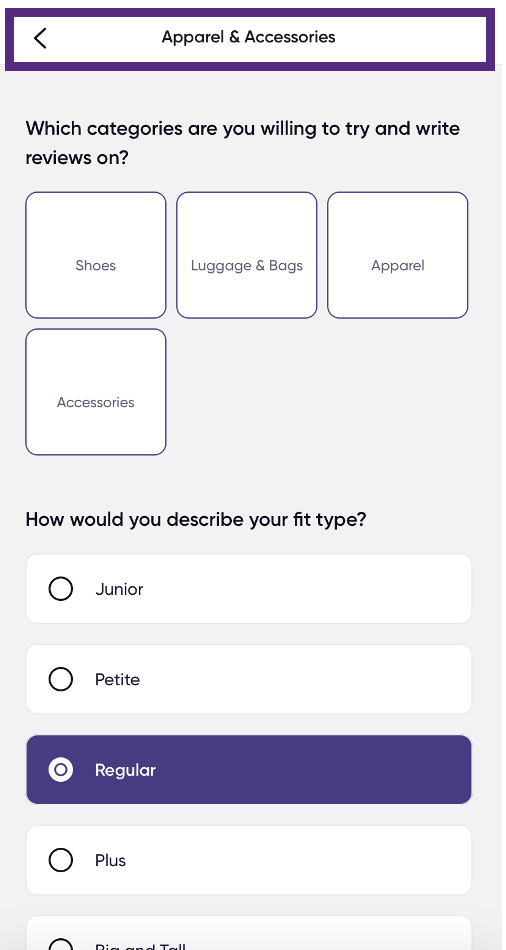Image resolution: width=506 pixels, height=950 pixels.
Task: Go back using the left arrow icon
Action: (x=40, y=38)
